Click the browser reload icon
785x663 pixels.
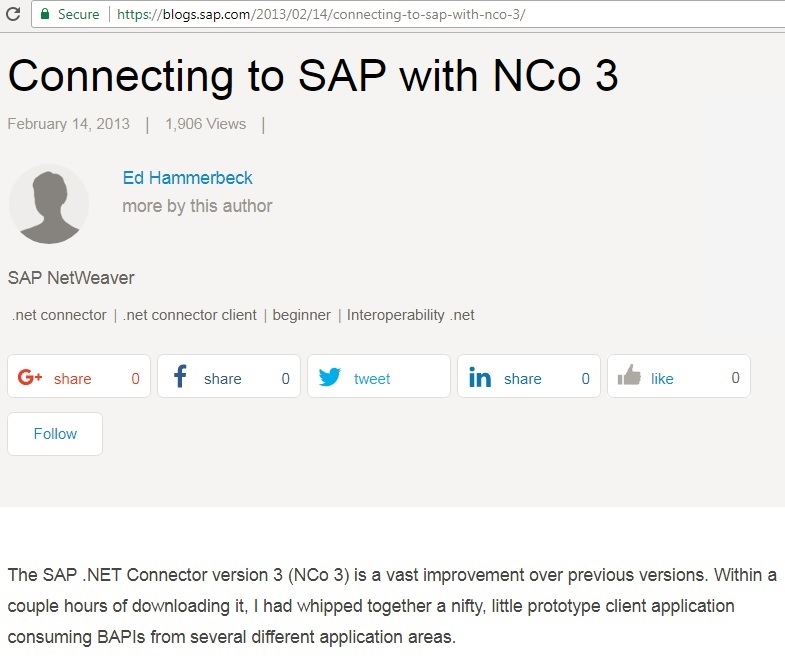click(x=13, y=14)
